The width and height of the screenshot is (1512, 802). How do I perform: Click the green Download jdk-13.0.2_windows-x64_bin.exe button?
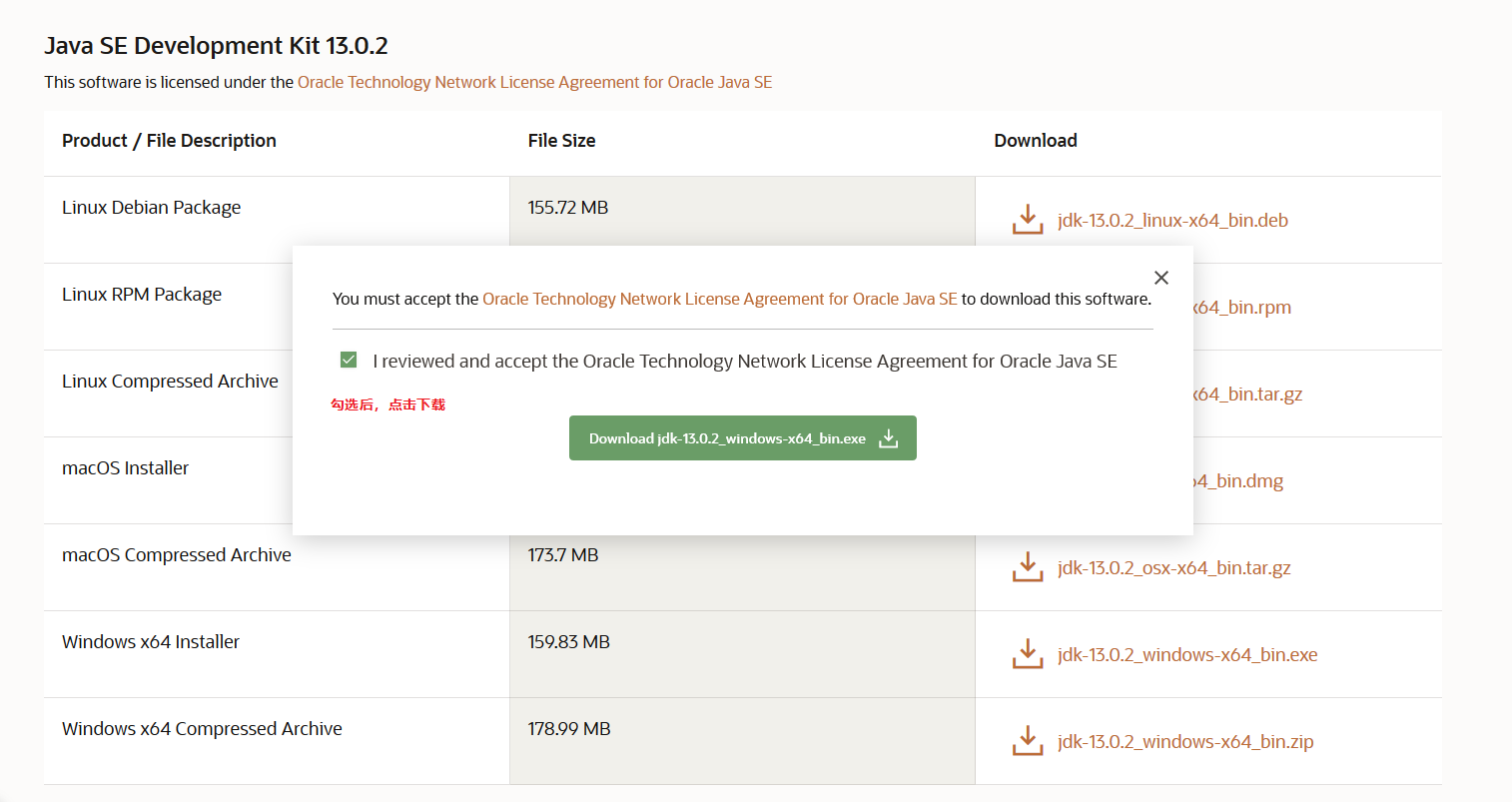tap(743, 438)
